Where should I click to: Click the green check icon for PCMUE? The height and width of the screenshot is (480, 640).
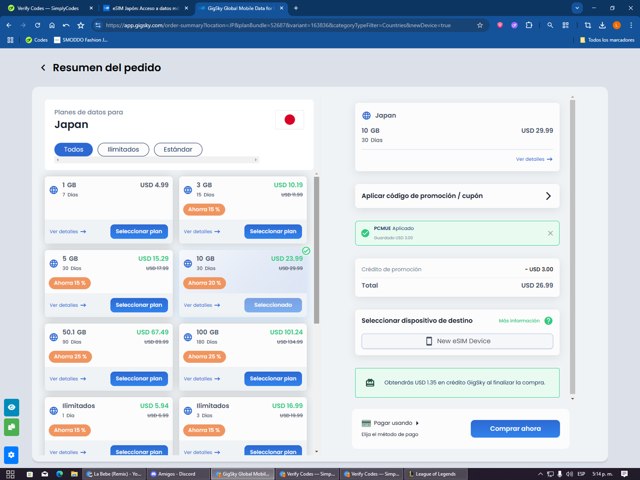(x=365, y=233)
